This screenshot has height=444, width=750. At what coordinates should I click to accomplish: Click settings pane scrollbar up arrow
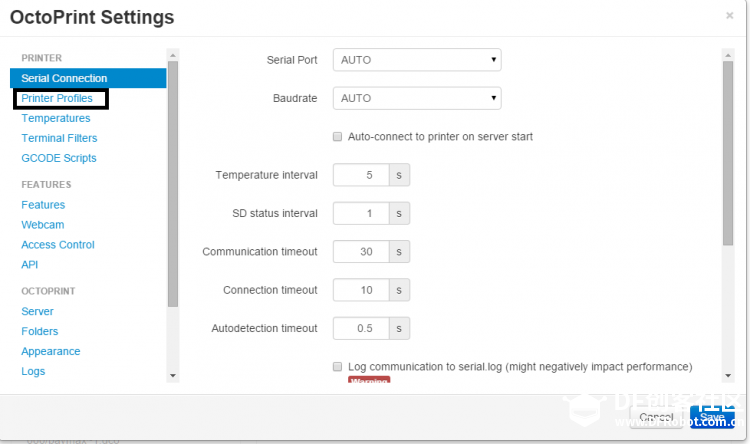(728, 55)
